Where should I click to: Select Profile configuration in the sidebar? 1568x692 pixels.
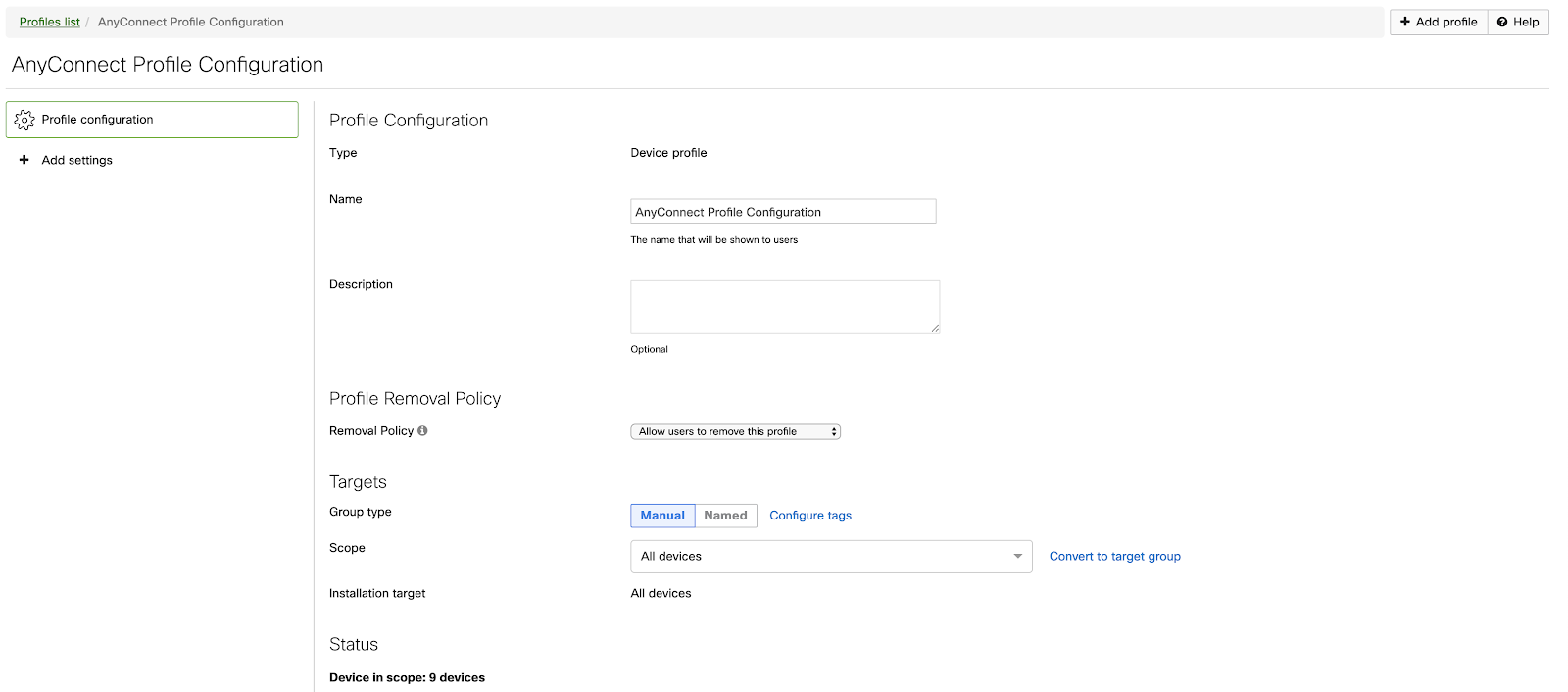coord(152,120)
